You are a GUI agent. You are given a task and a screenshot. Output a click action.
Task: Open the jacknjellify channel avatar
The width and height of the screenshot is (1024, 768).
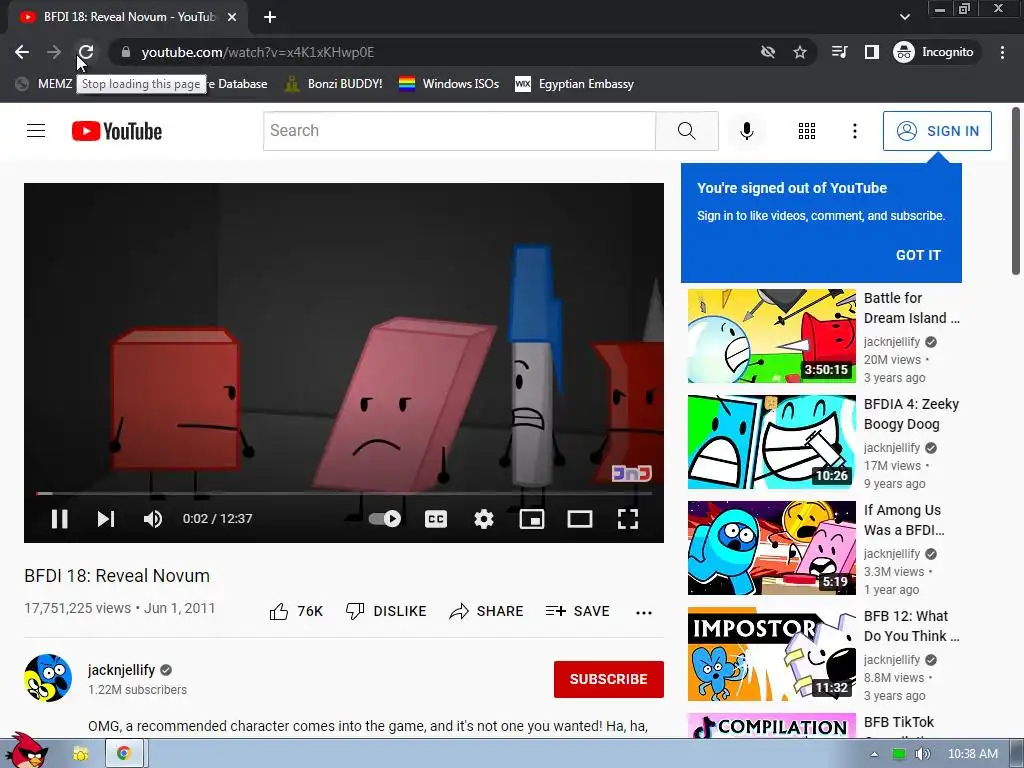pyautogui.click(x=48, y=678)
